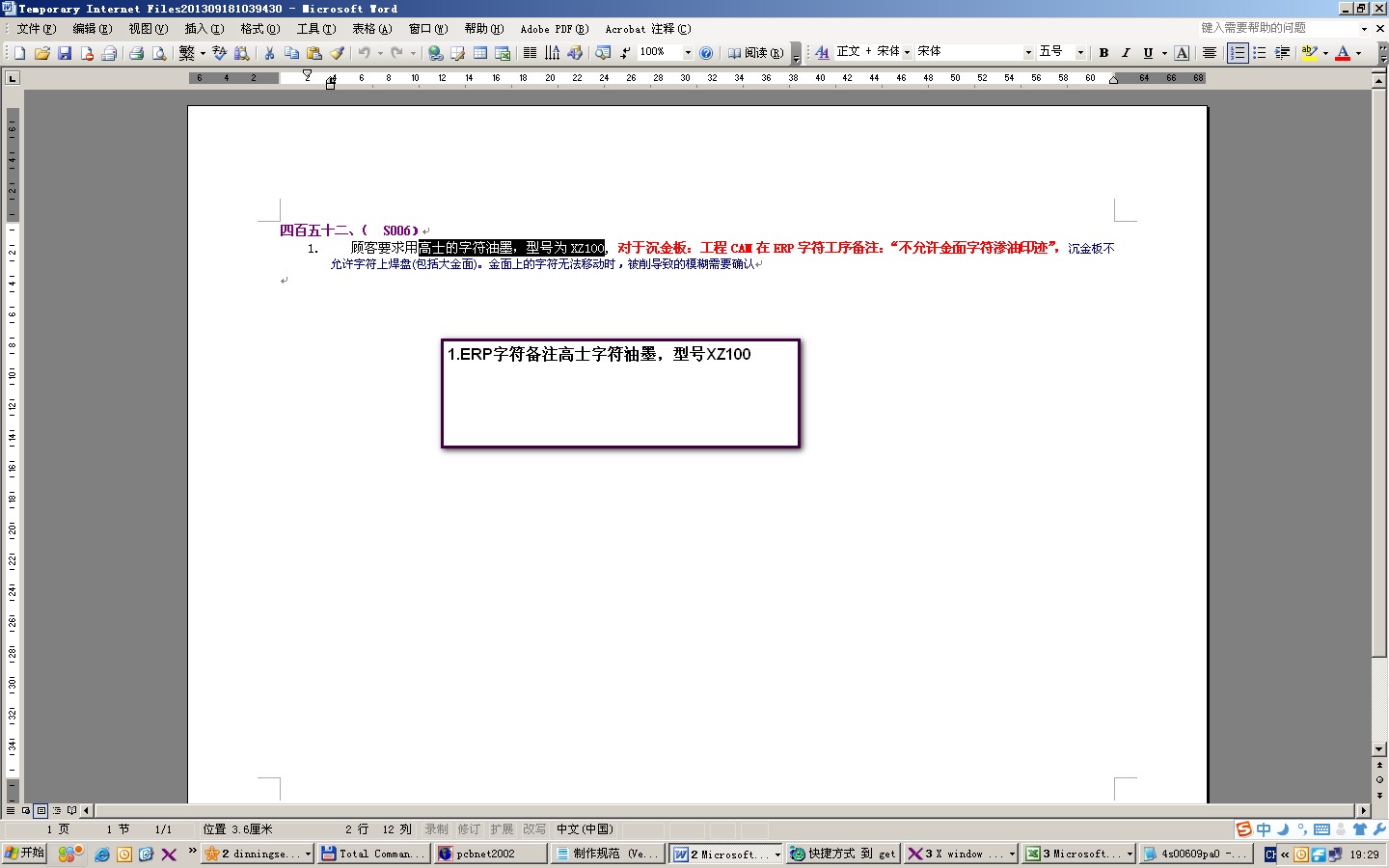Viewport: 1389px width, 868px height.
Task: Switch to pcbnet2002 taskbar button
Action: 491,854
